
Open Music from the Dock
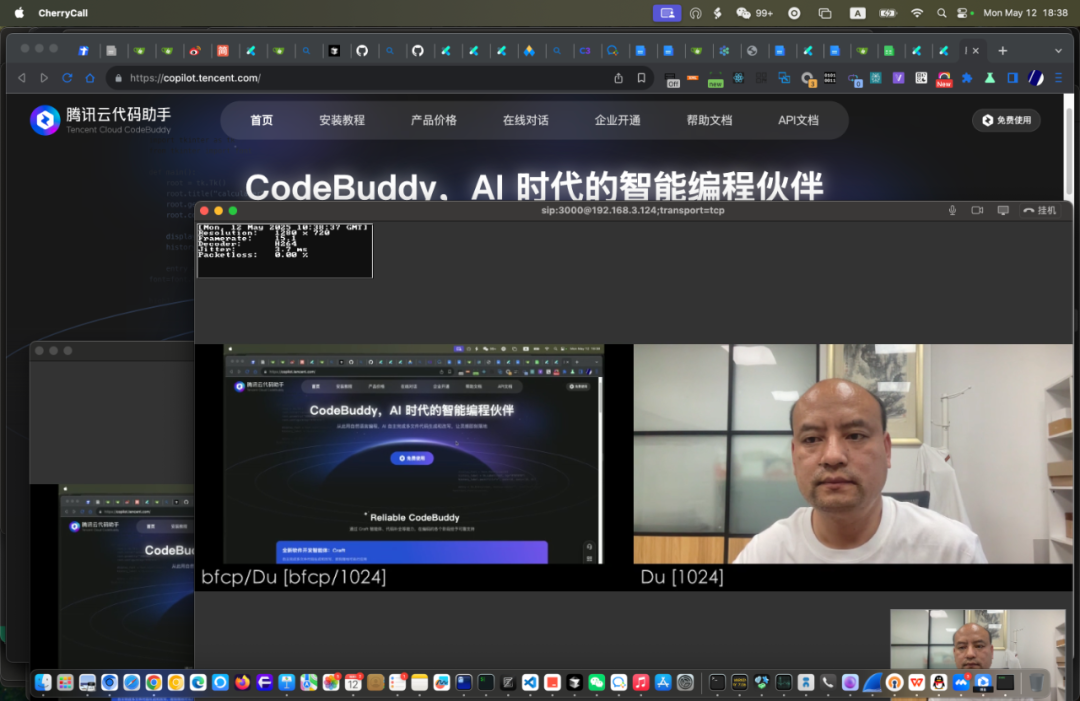click(x=641, y=682)
